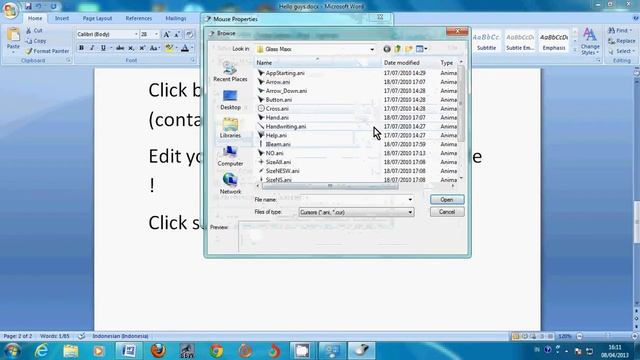This screenshot has height=360, width=640.
Task: Open the font size dropdown in Word
Action: [157, 35]
